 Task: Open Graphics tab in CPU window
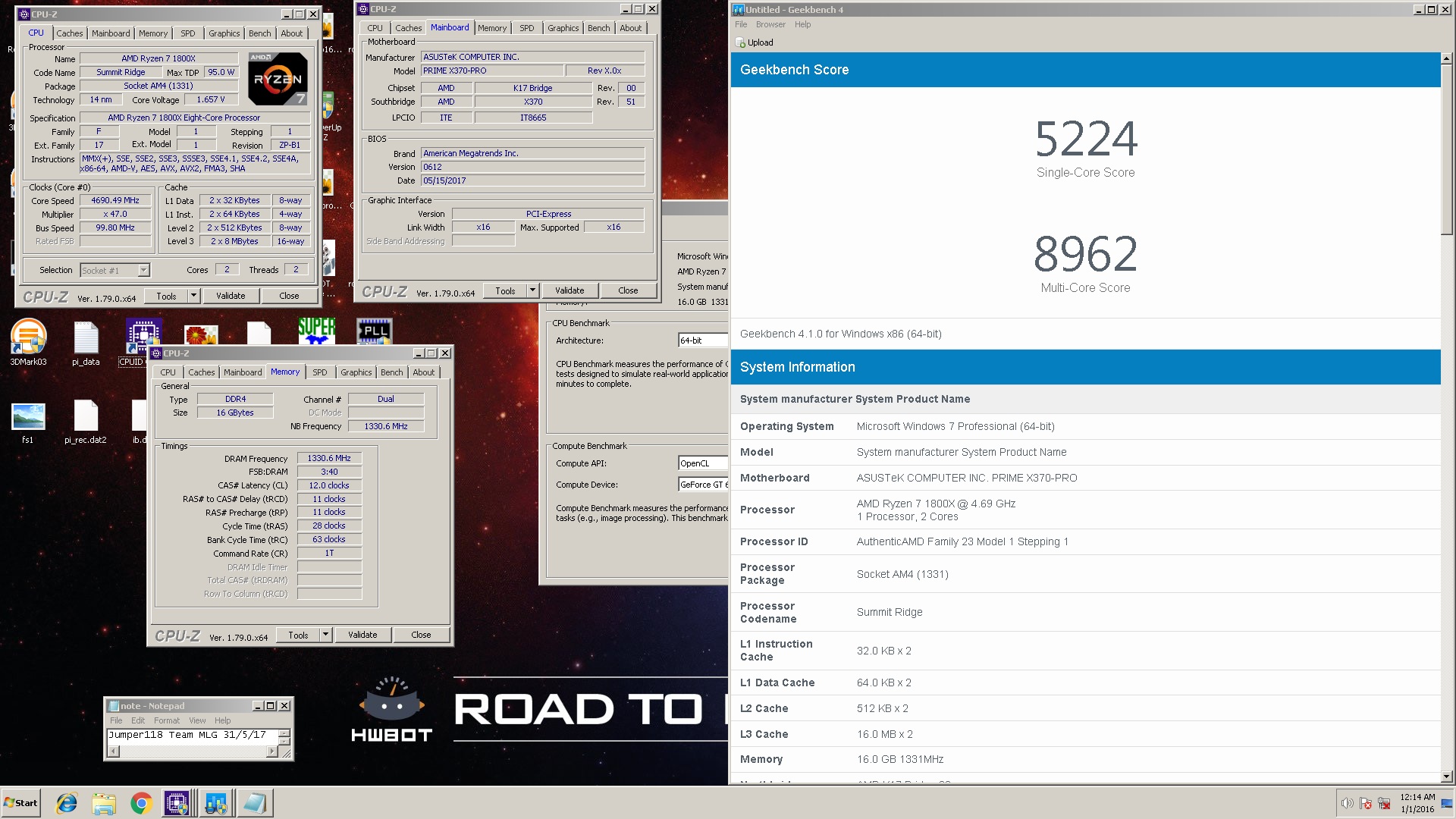pos(224,33)
